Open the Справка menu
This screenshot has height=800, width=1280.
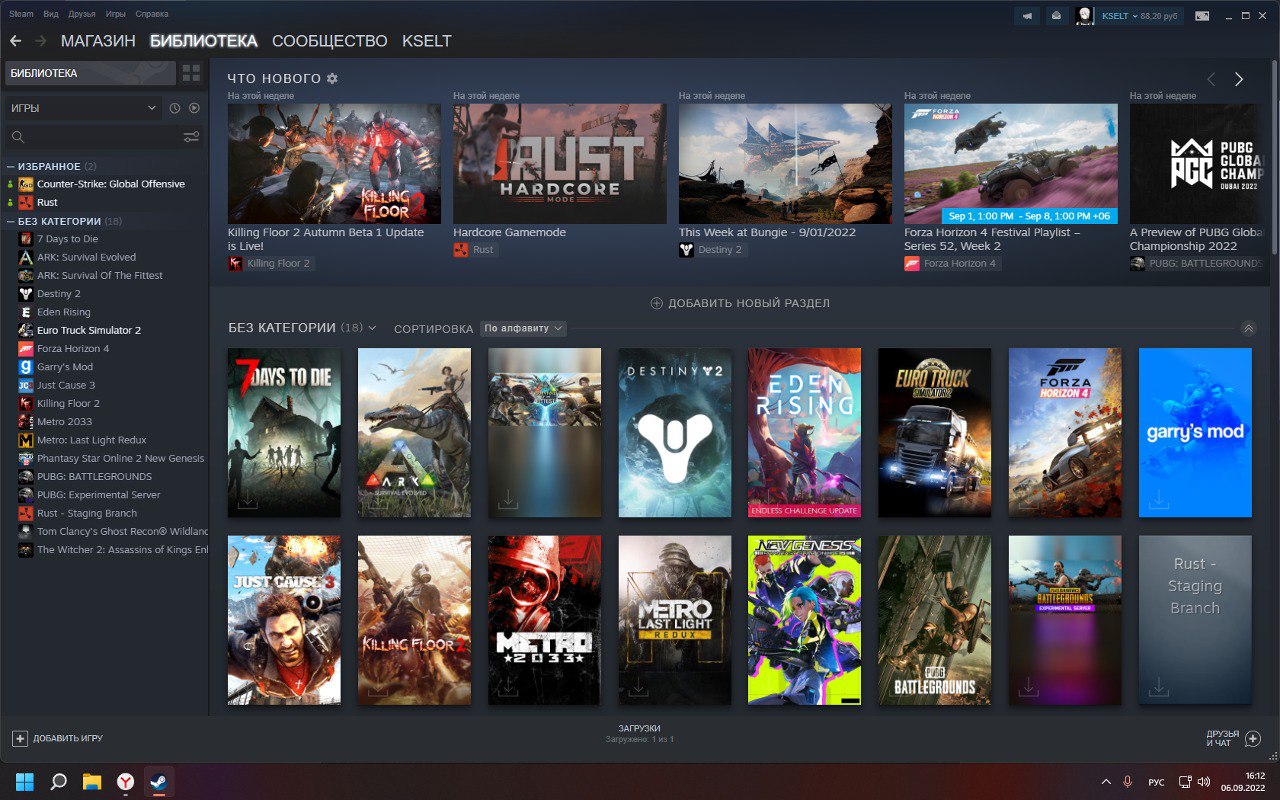pyautogui.click(x=151, y=15)
